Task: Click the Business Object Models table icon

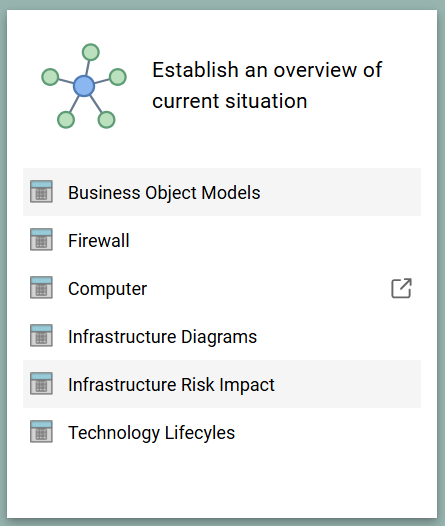Action: (41, 192)
